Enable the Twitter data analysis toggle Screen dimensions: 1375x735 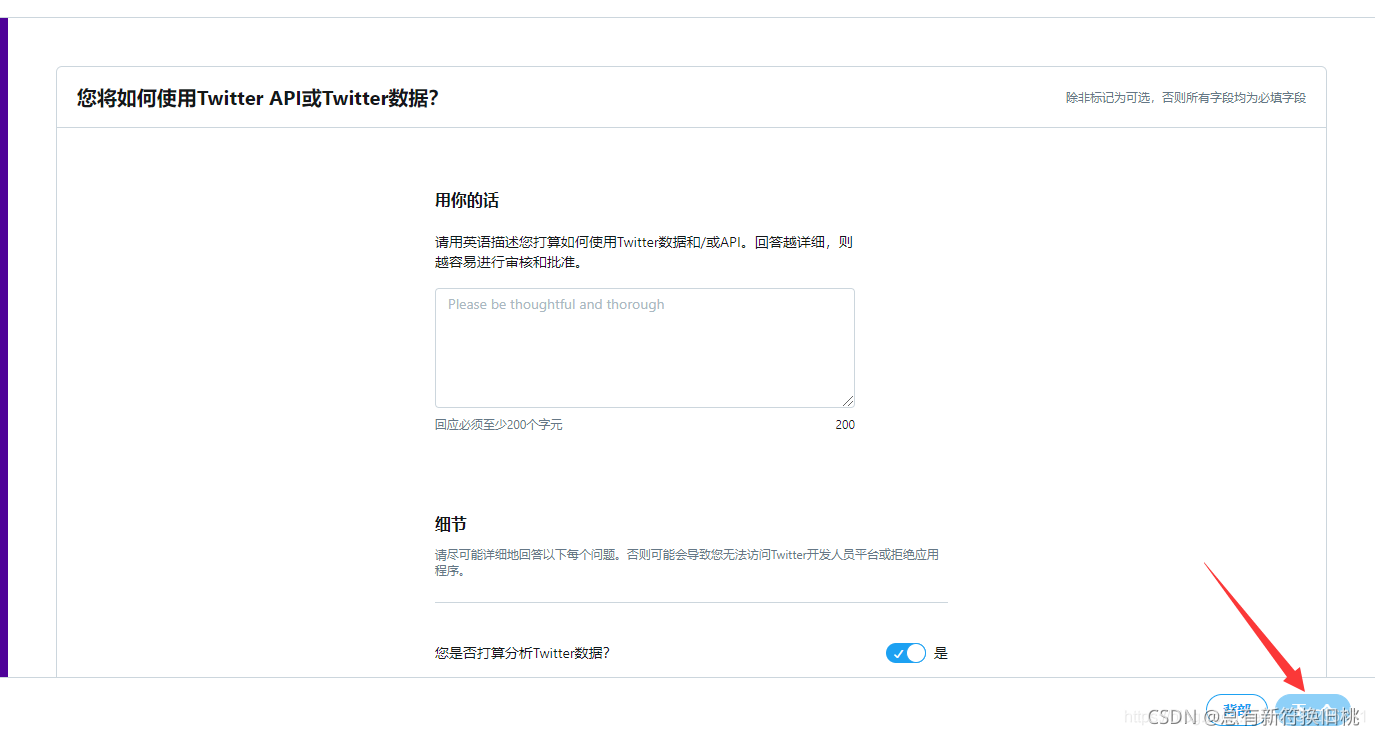click(x=905, y=652)
